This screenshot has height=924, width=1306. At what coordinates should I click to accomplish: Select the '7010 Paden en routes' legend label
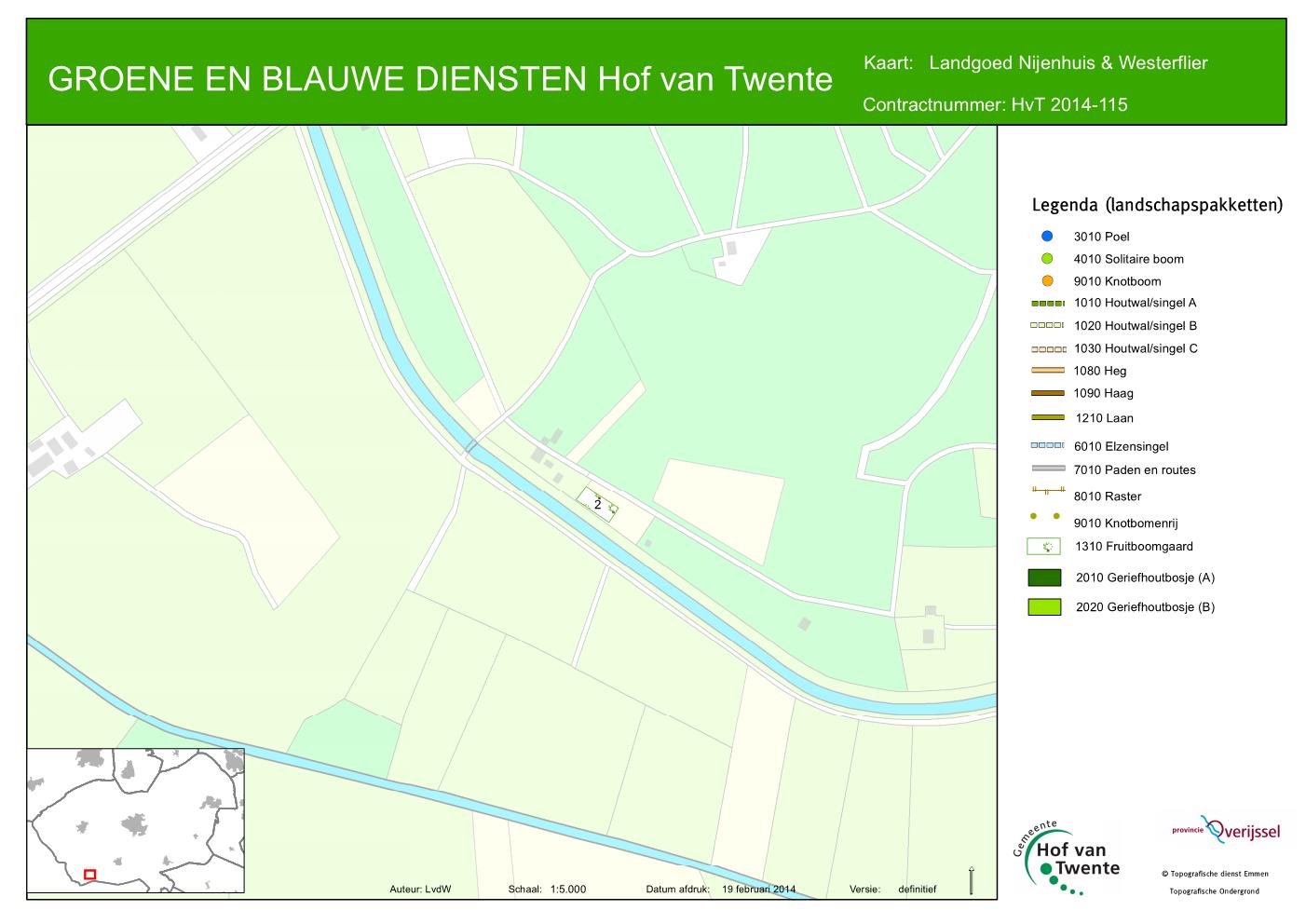[1135, 469]
